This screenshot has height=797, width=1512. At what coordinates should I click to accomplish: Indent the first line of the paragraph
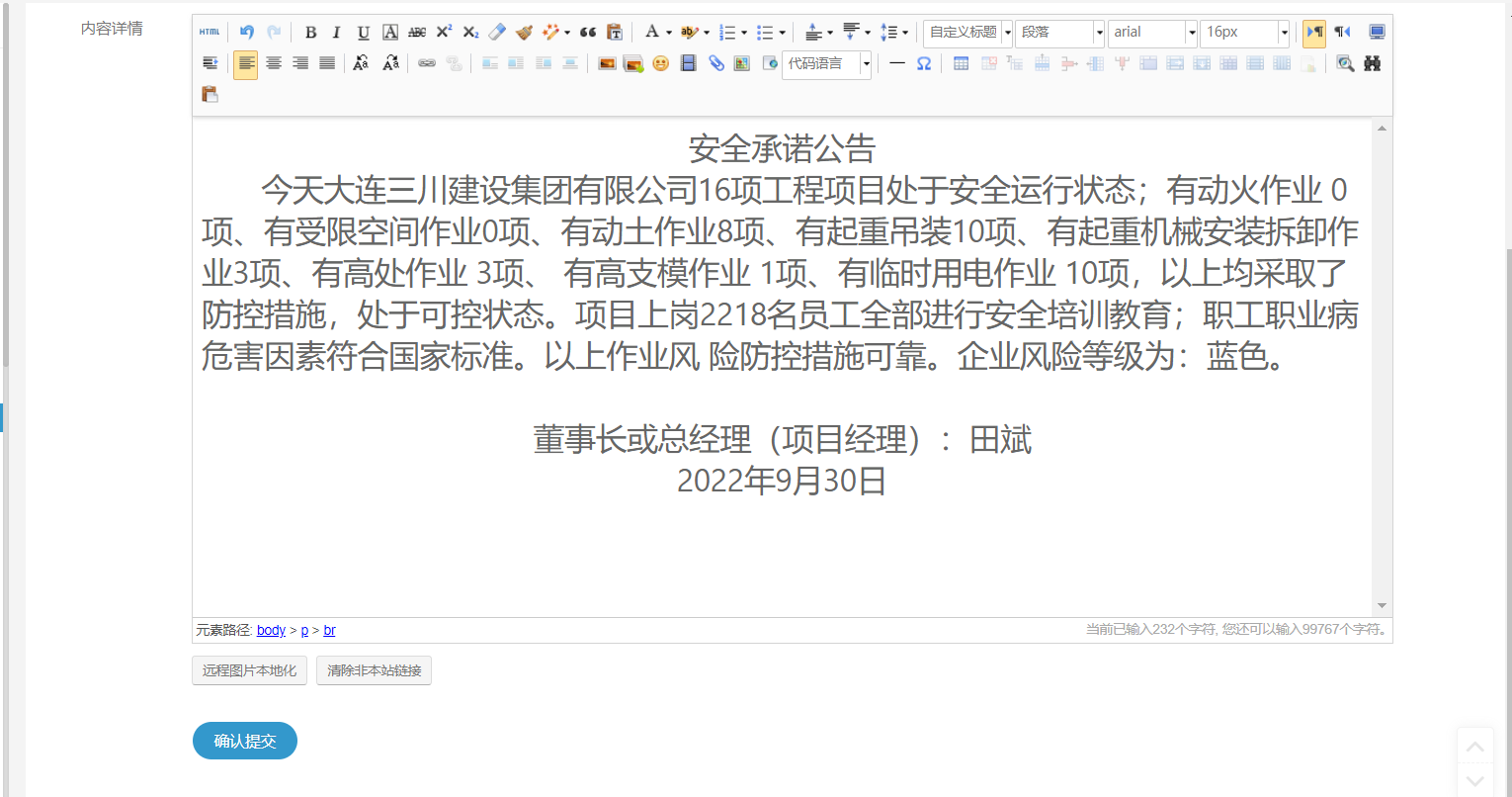(210, 63)
